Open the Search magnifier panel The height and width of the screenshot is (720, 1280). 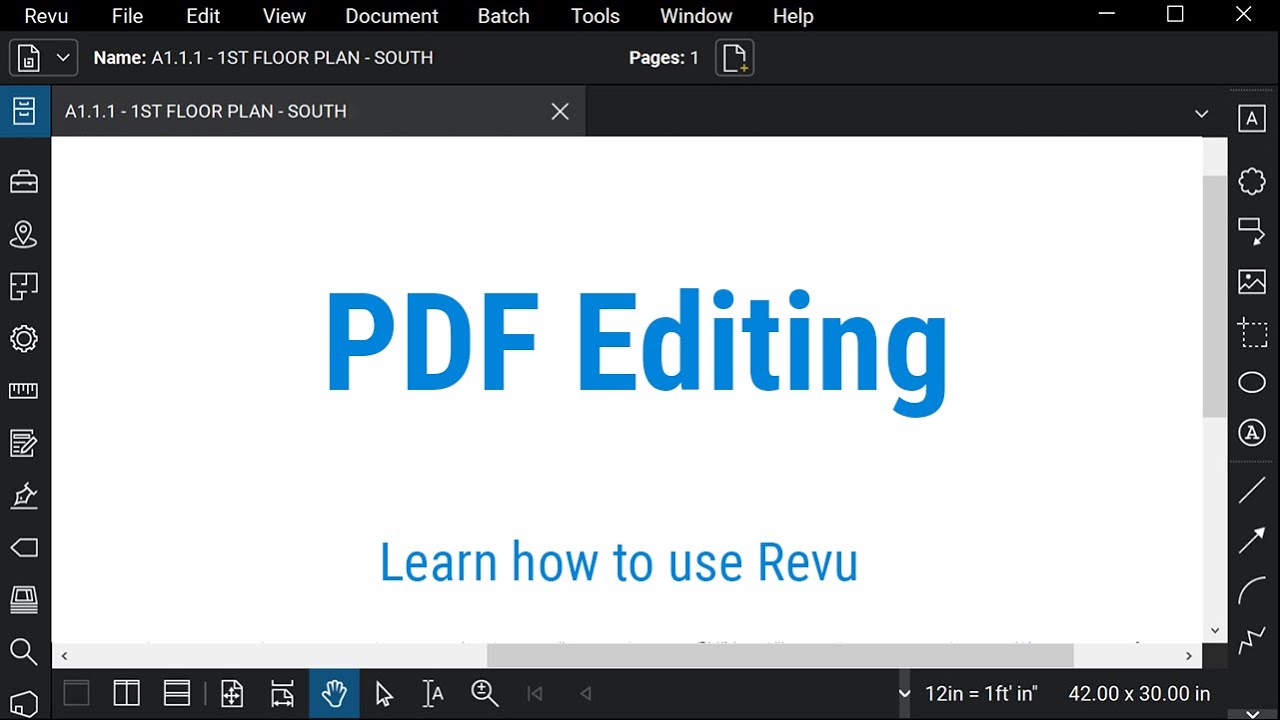click(24, 651)
